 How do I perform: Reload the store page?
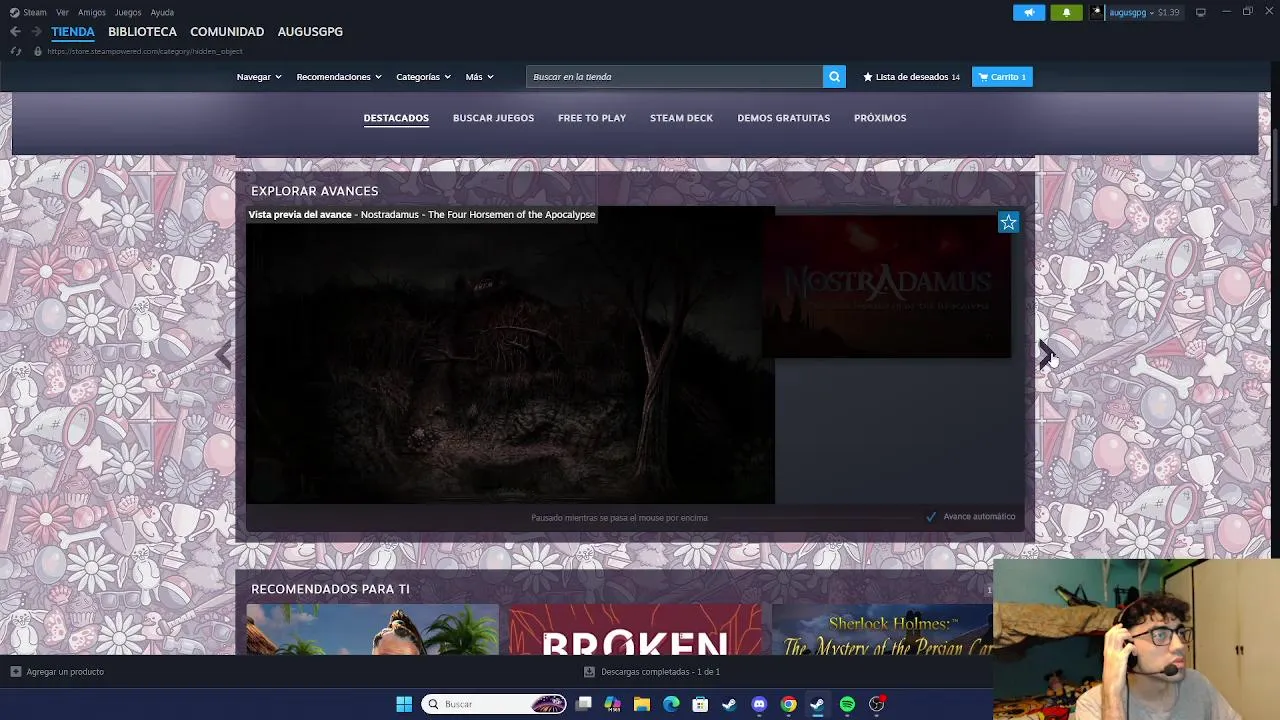(15, 51)
